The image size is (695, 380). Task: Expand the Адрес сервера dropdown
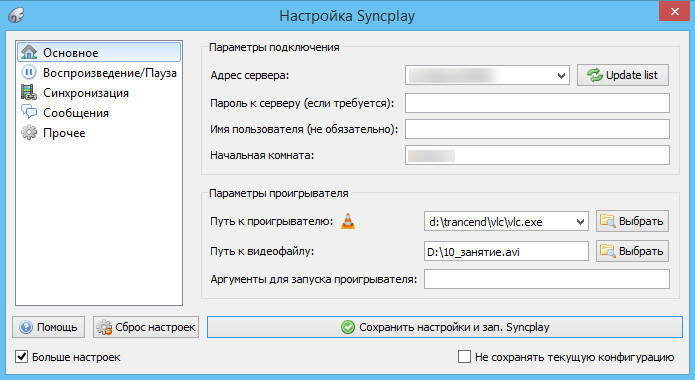point(561,76)
